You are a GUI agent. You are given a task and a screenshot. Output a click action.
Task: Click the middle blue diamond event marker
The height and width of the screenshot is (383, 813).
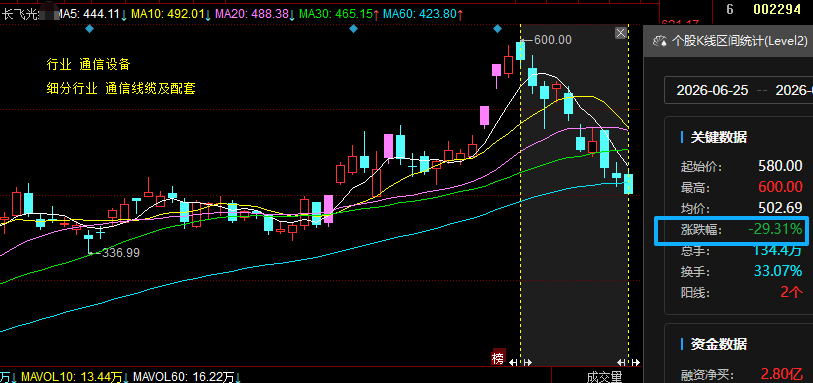[354, 29]
